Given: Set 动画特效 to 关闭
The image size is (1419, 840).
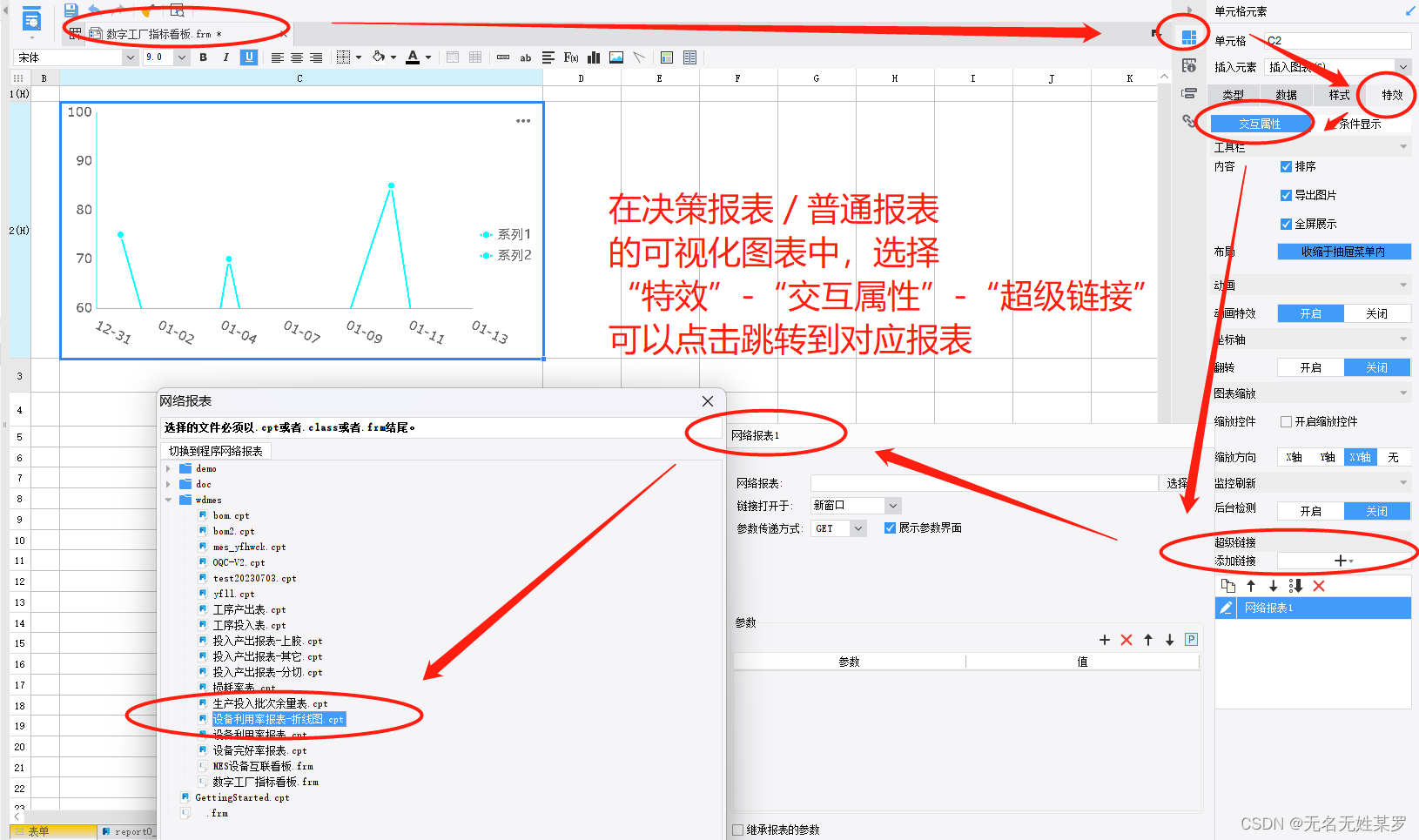Looking at the screenshot, I should point(1376,313).
